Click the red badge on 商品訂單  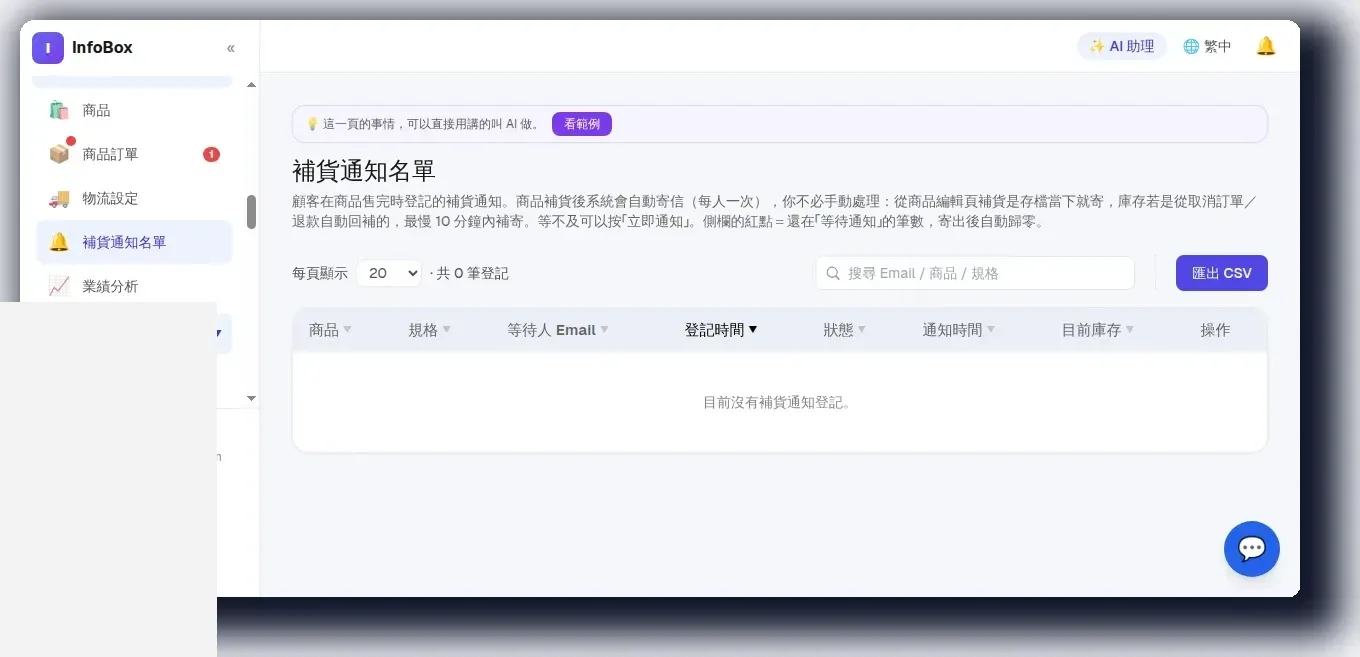click(211, 154)
